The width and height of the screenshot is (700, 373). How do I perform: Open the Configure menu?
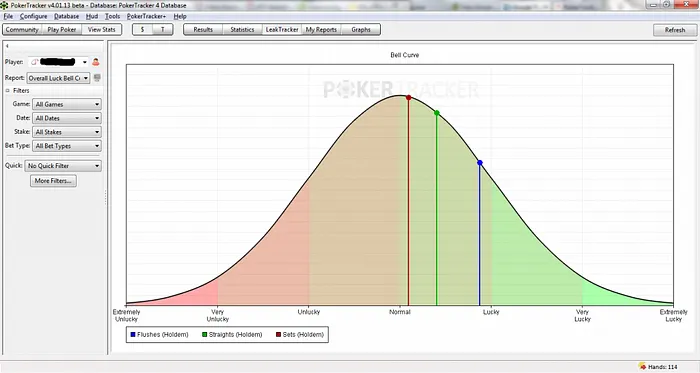click(x=33, y=16)
